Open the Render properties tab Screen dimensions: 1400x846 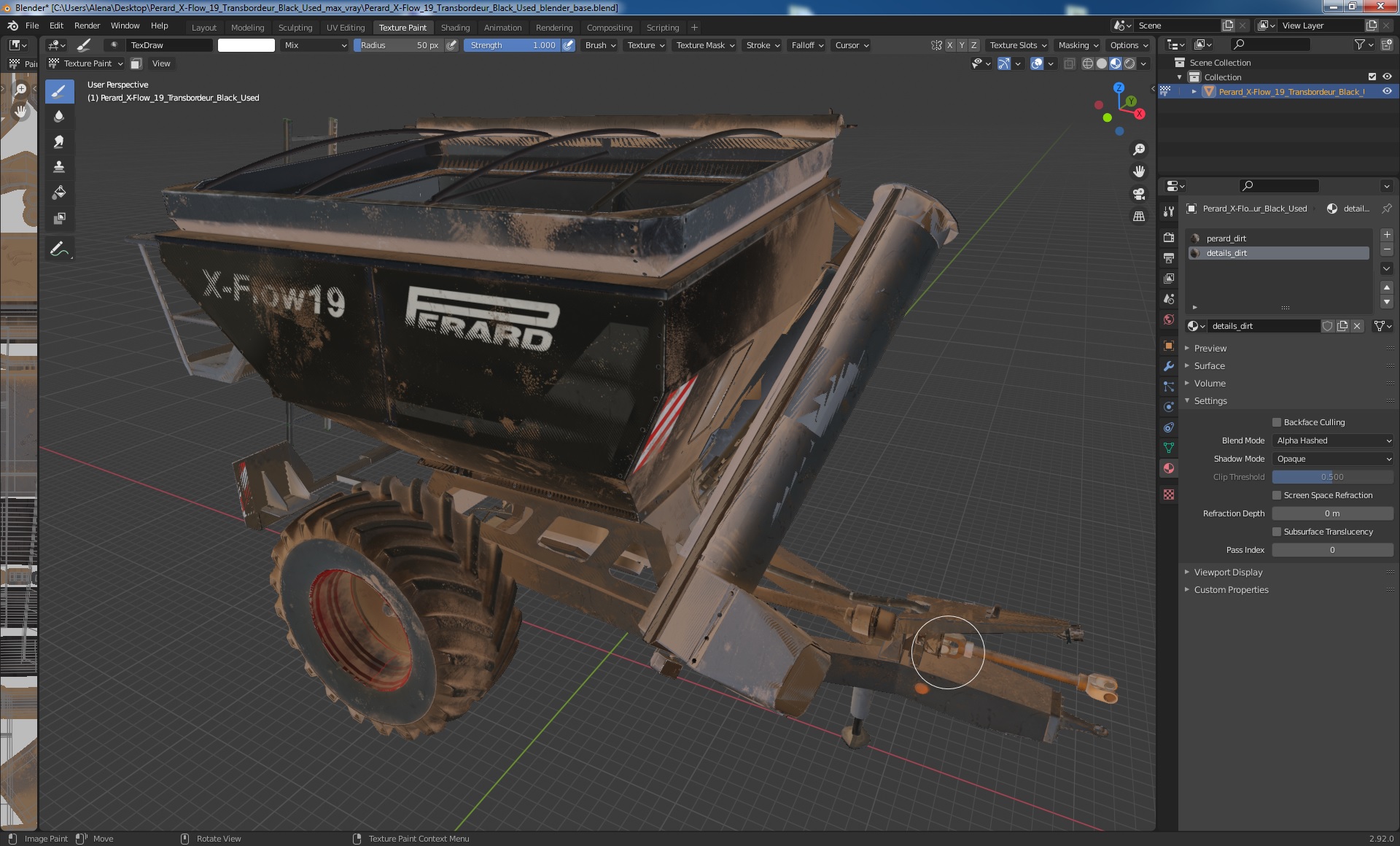(x=1169, y=238)
